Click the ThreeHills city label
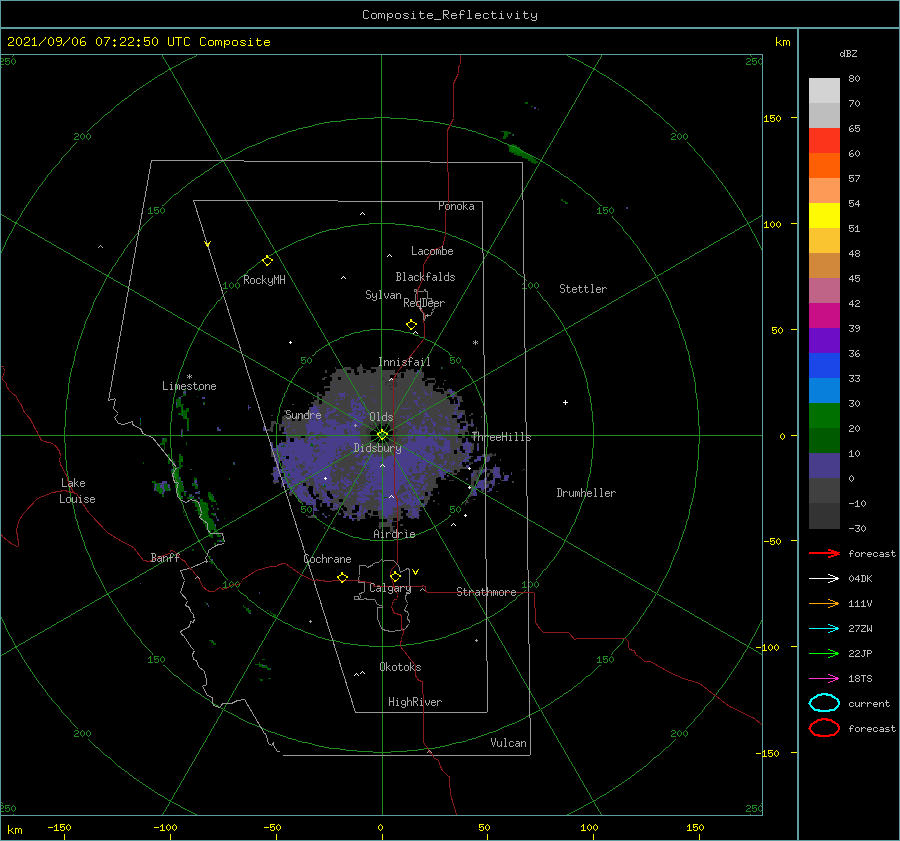The image size is (900, 841). 502,437
